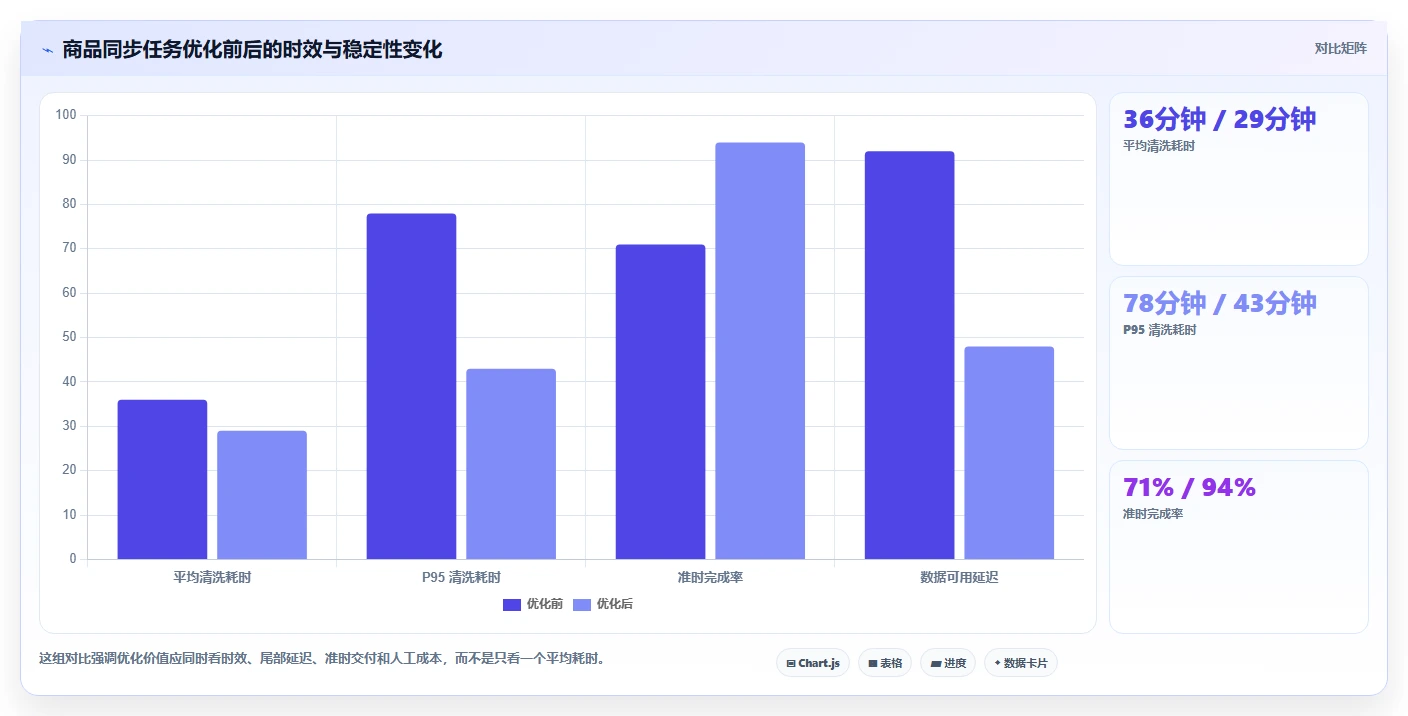The image size is (1408, 716).
Task: Open the 71% / 94% data card
Action: pos(1239,547)
